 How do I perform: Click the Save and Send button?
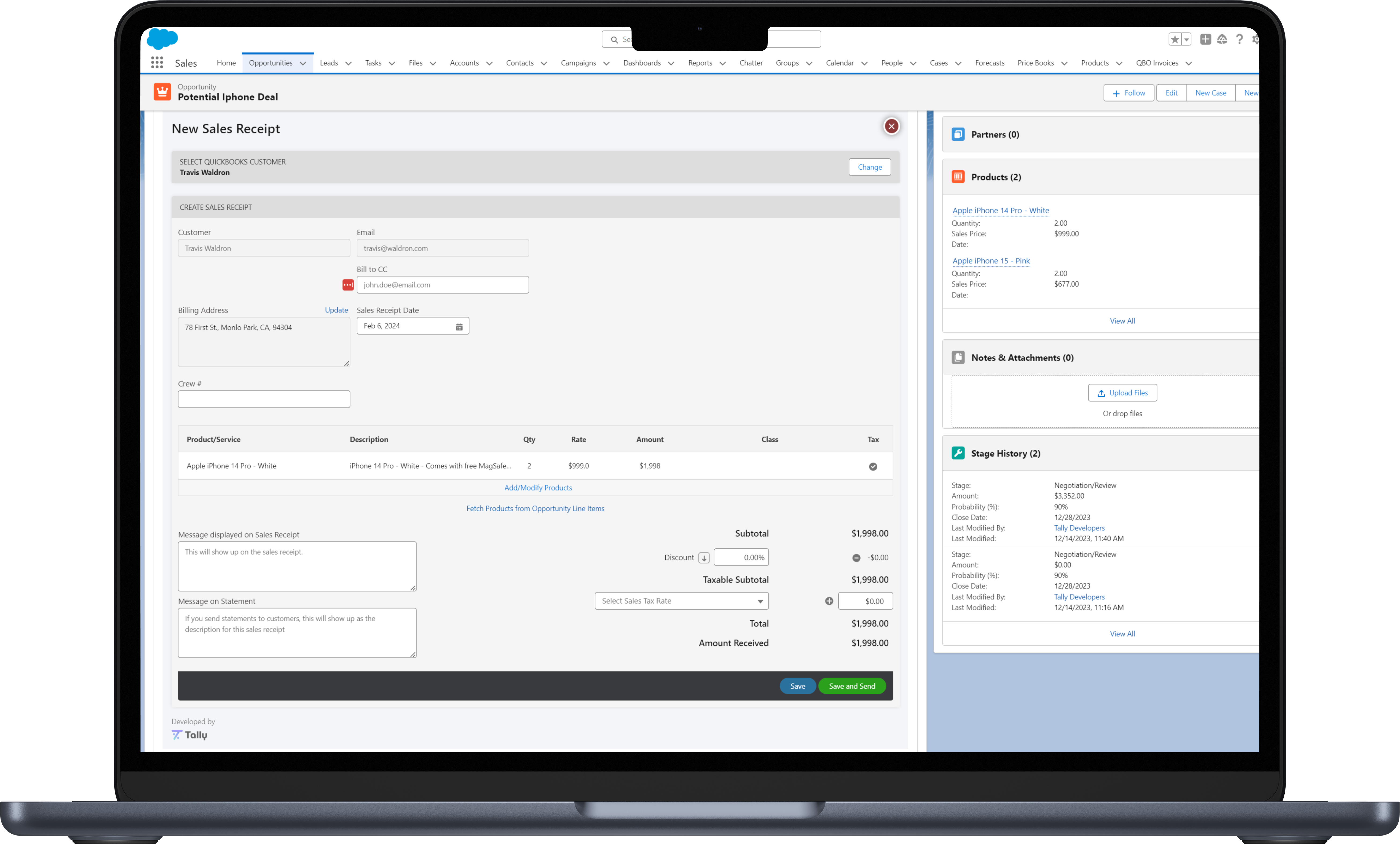pyautogui.click(x=852, y=686)
